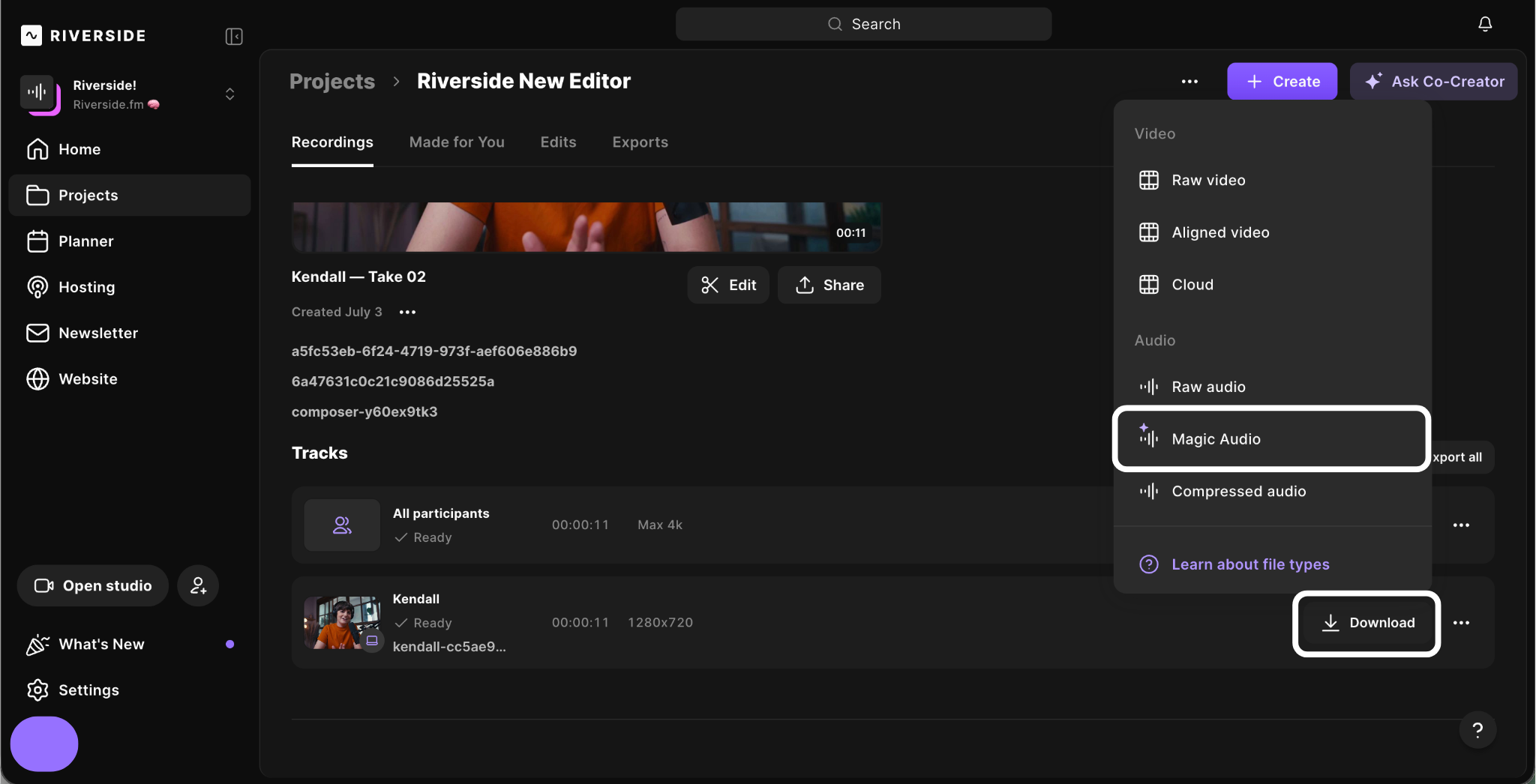Viewport: 1536px width, 784px height.
Task: Select Magic Audio option
Action: coord(1272,438)
